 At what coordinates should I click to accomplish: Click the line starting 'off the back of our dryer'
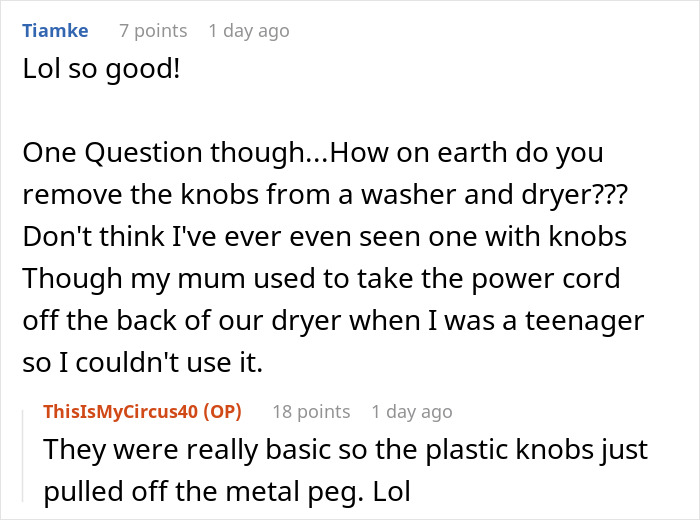333,321
